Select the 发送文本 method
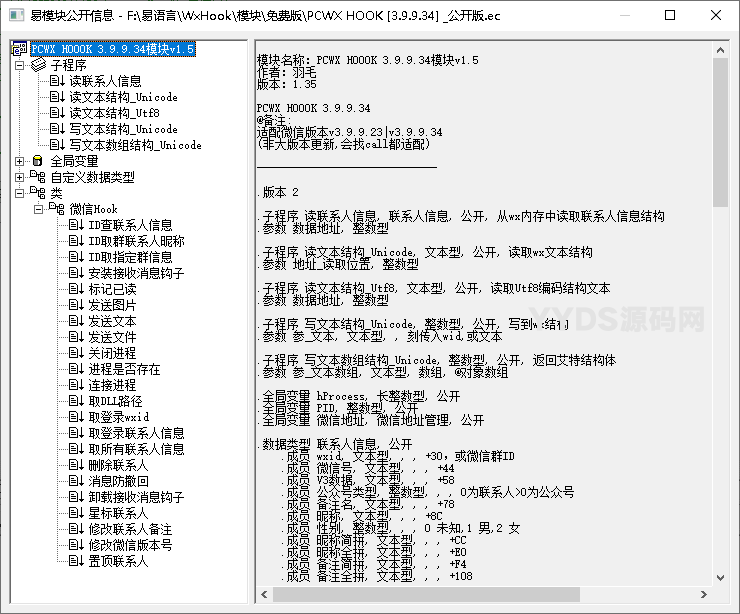 click(x=112, y=321)
